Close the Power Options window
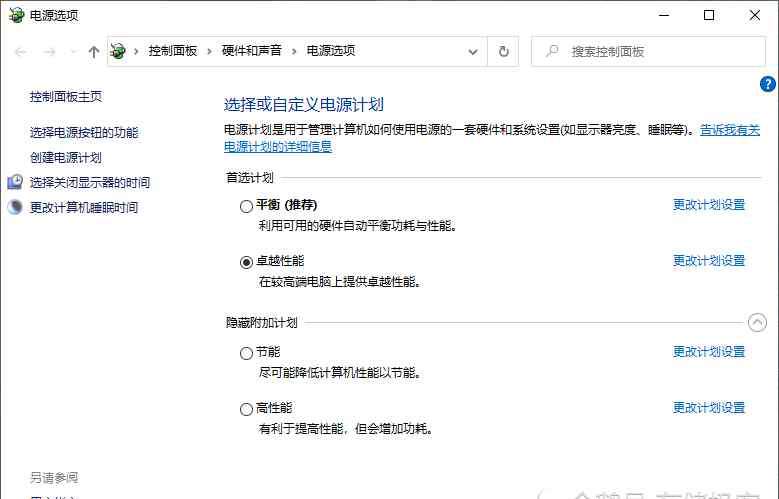This screenshot has height=499, width=779. [x=755, y=15]
